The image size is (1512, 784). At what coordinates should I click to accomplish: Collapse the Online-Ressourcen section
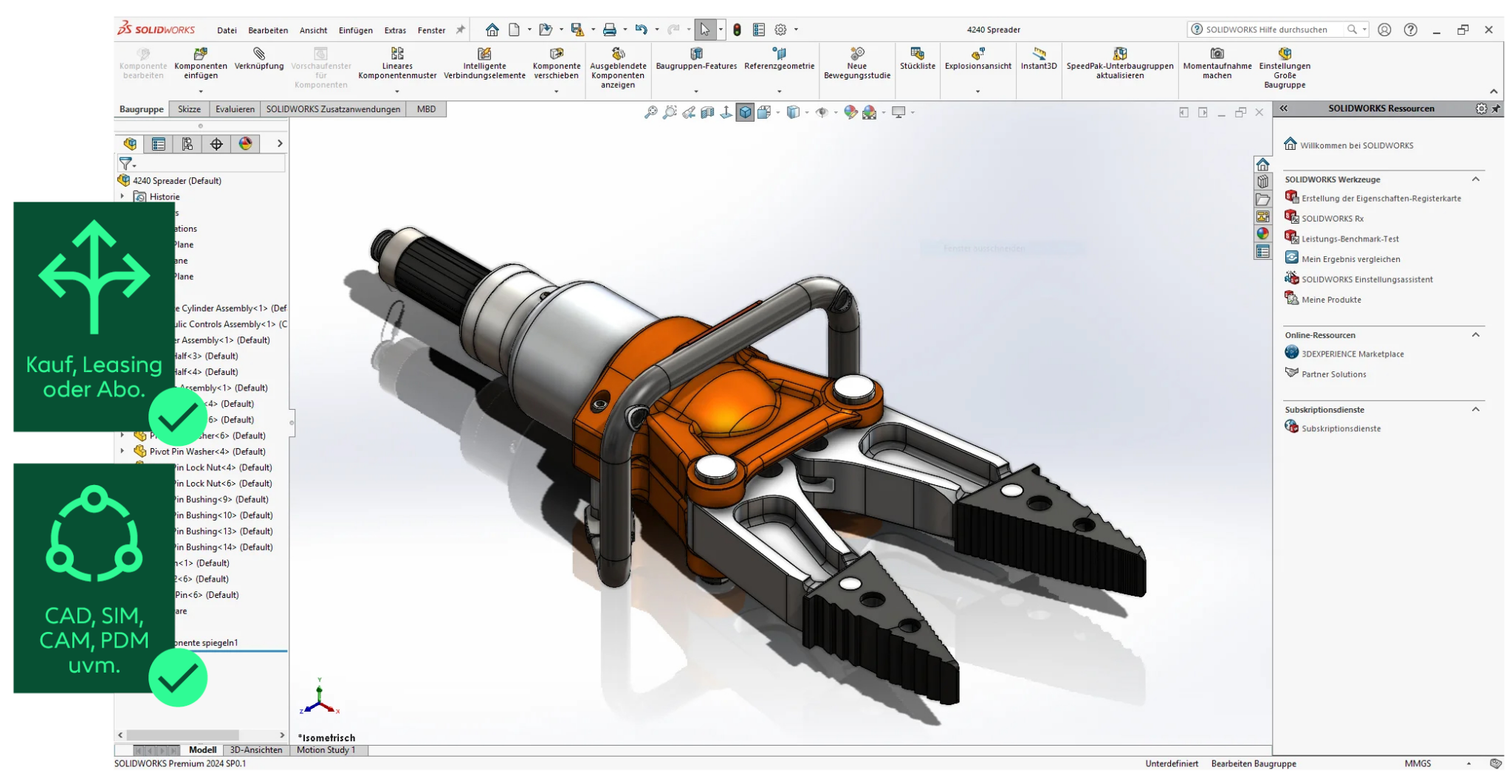(1476, 335)
